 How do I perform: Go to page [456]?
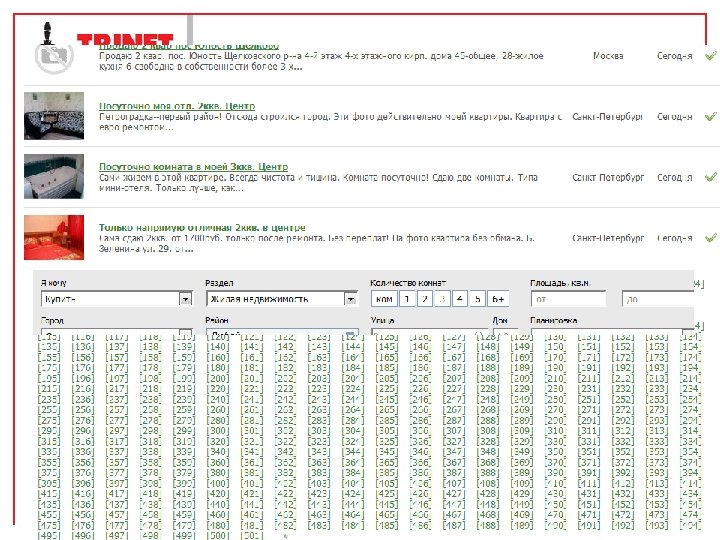pos(83,515)
